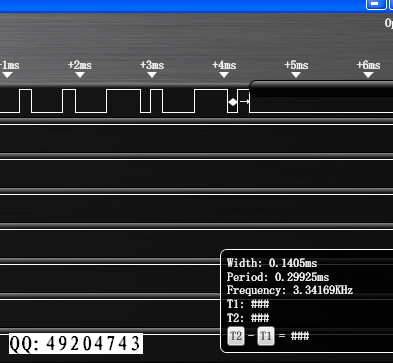Select the +2ms time ruler triangle
This screenshot has width=393, height=363.
pos(80,75)
